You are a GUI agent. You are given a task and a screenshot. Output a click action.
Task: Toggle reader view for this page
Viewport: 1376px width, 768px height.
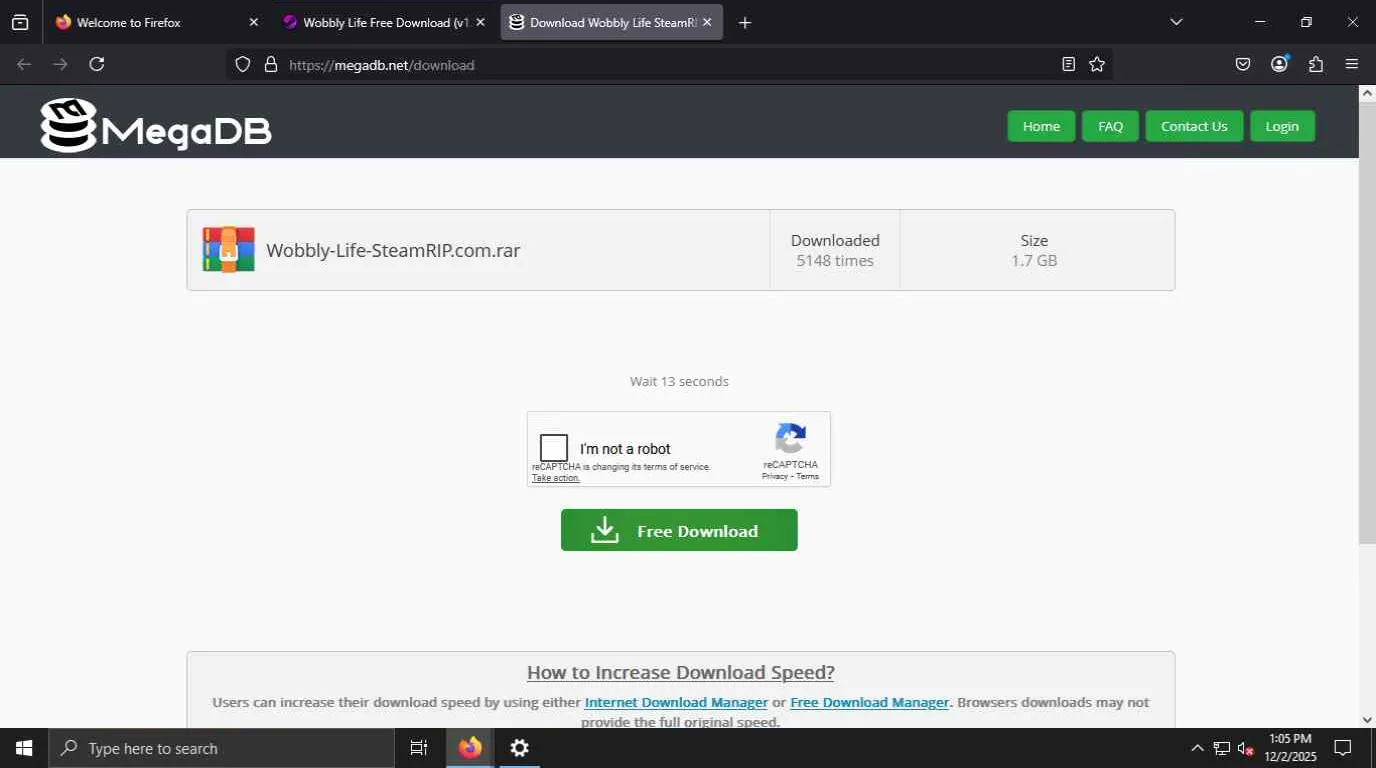click(1068, 64)
